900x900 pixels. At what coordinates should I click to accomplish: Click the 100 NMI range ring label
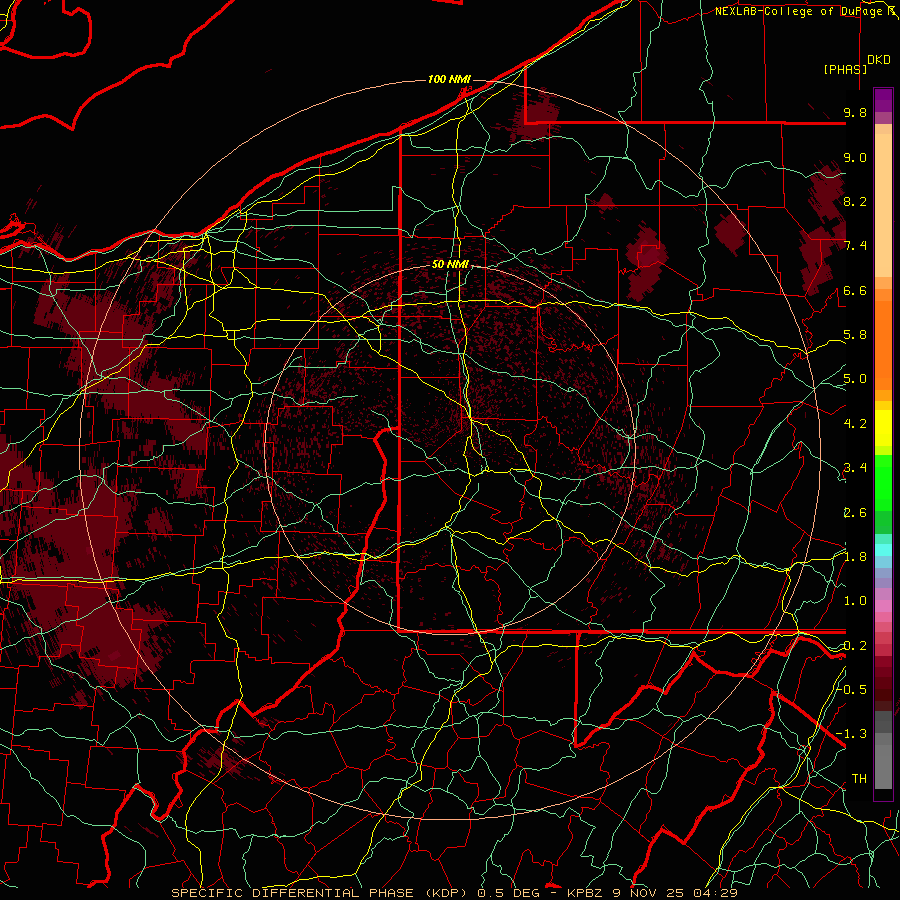tap(449, 79)
